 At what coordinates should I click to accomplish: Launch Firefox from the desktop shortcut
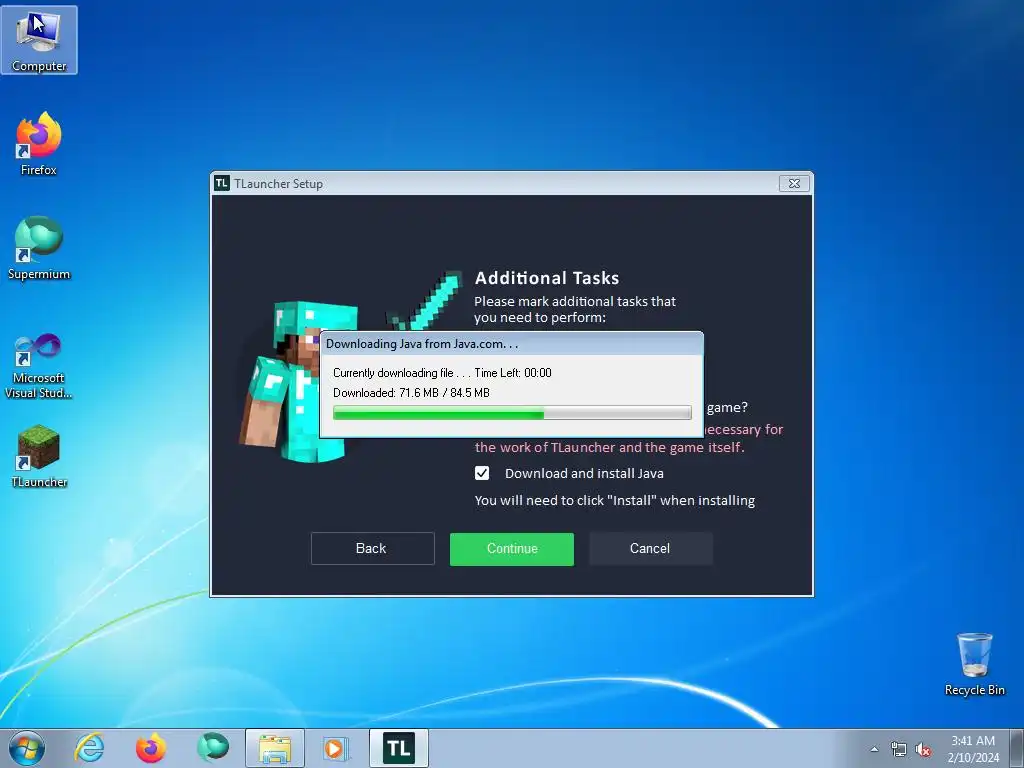[x=39, y=144]
